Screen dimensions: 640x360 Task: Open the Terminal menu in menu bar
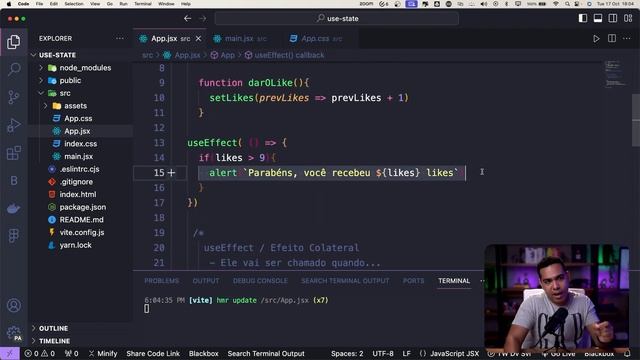(143, 4)
